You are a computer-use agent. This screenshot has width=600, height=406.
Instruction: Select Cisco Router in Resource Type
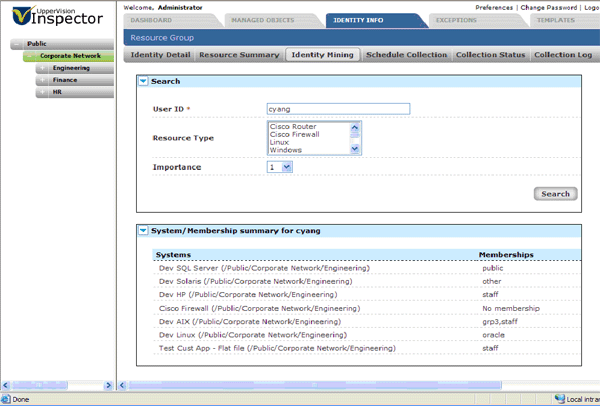click(x=293, y=126)
